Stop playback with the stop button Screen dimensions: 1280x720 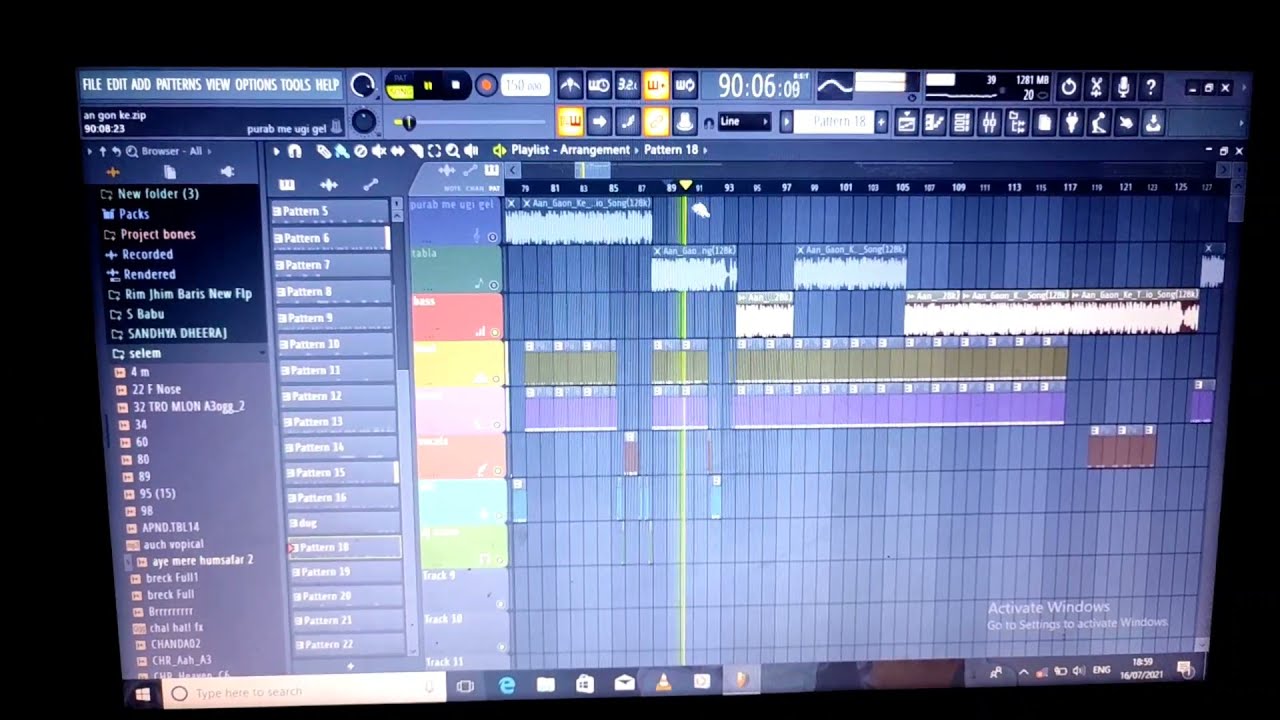click(455, 86)
